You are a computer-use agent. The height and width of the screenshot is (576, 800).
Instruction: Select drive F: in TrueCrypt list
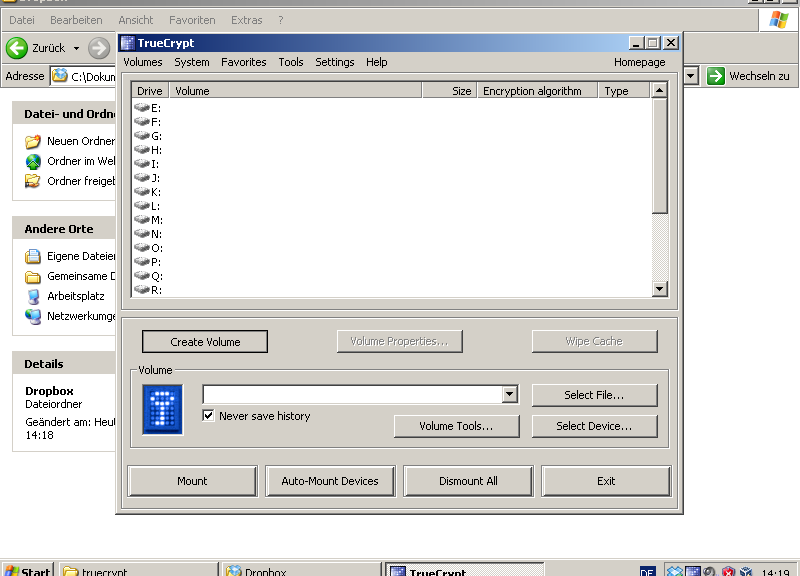point(147,122)
